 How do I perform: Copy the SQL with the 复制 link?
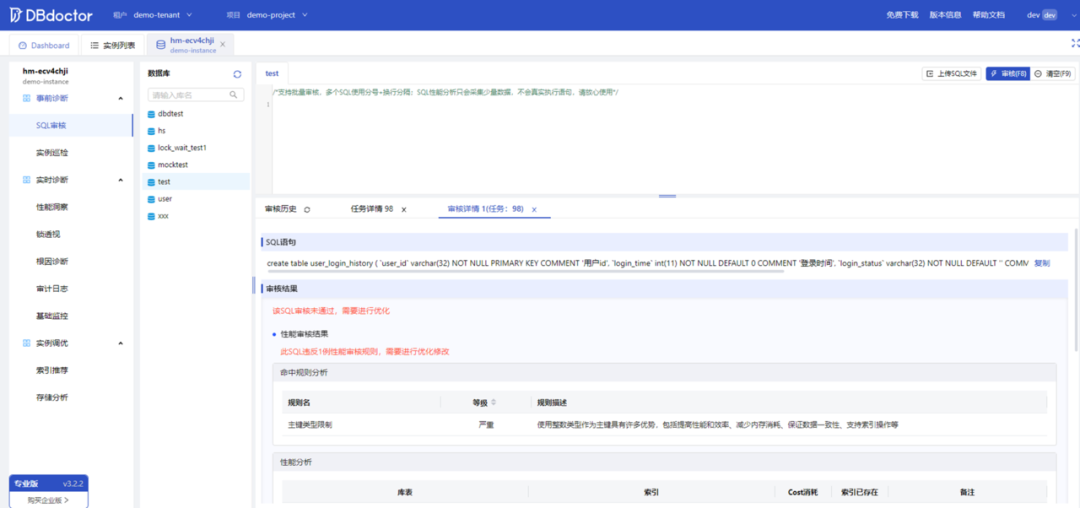1041,263
